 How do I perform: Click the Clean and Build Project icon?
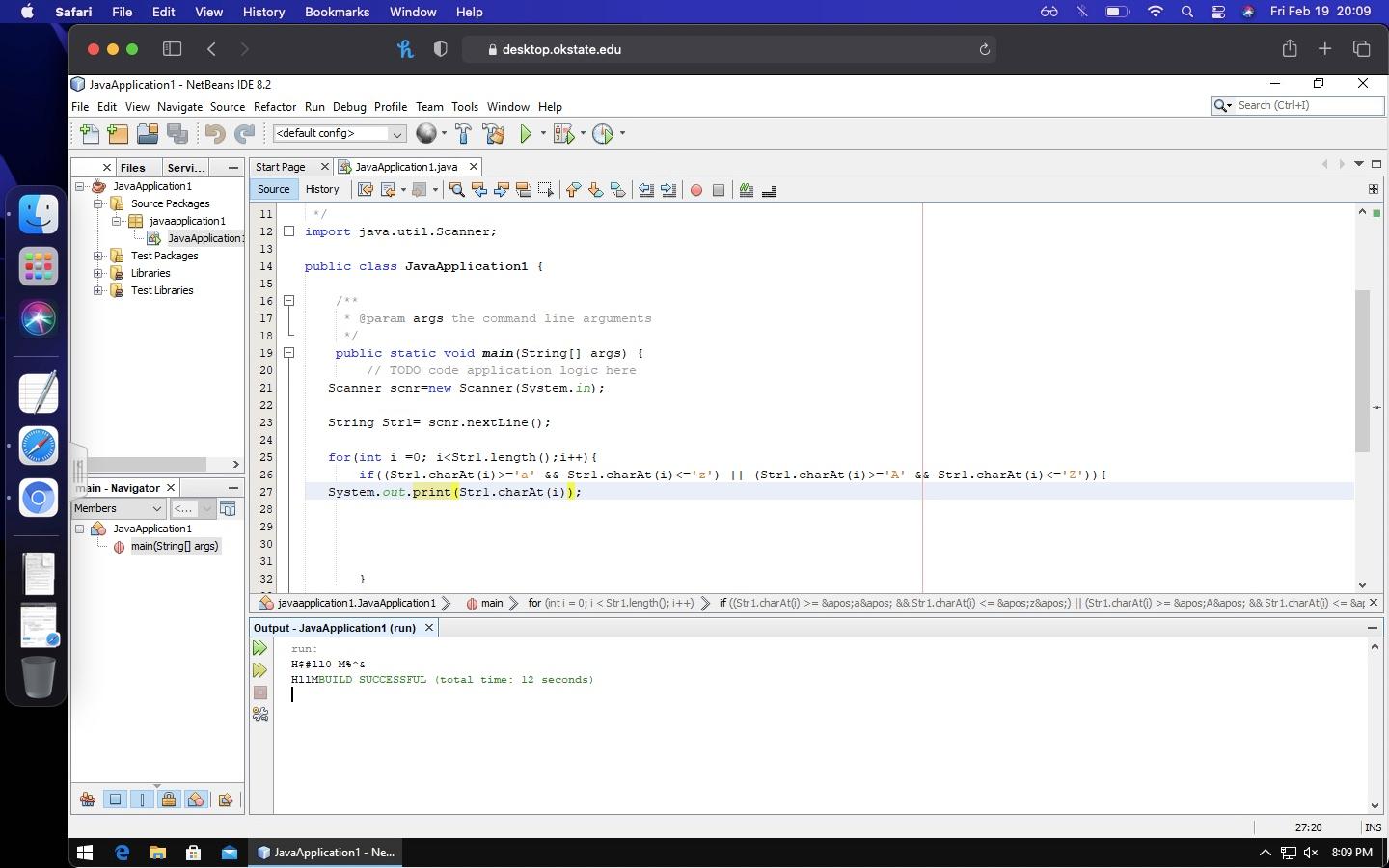tap(494, 134)
